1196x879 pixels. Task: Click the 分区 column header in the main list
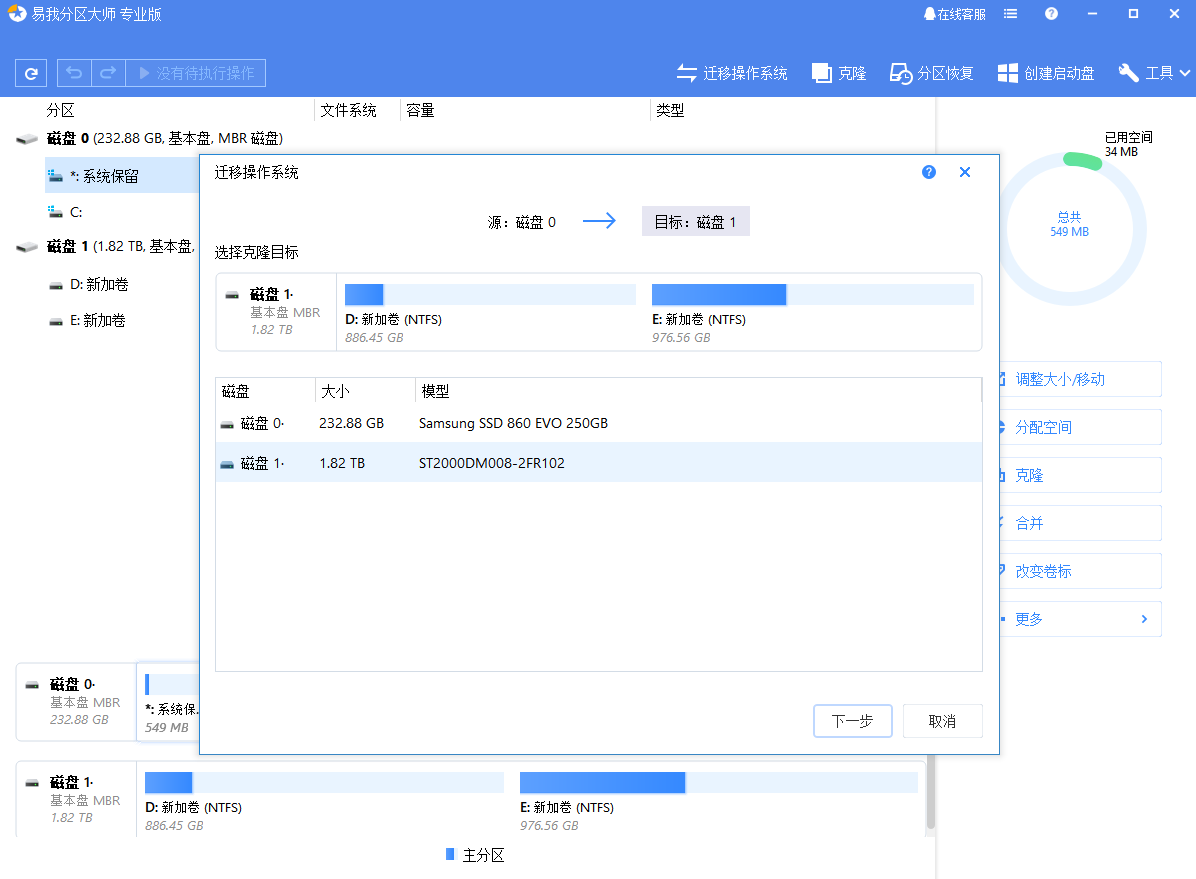click(60, 111)
